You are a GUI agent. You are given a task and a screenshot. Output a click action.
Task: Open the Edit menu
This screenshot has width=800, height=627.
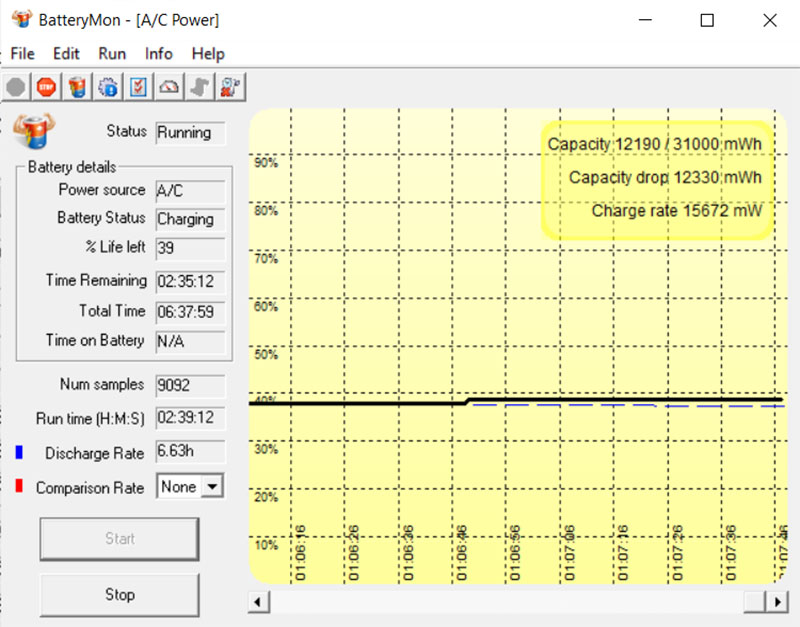66,54
